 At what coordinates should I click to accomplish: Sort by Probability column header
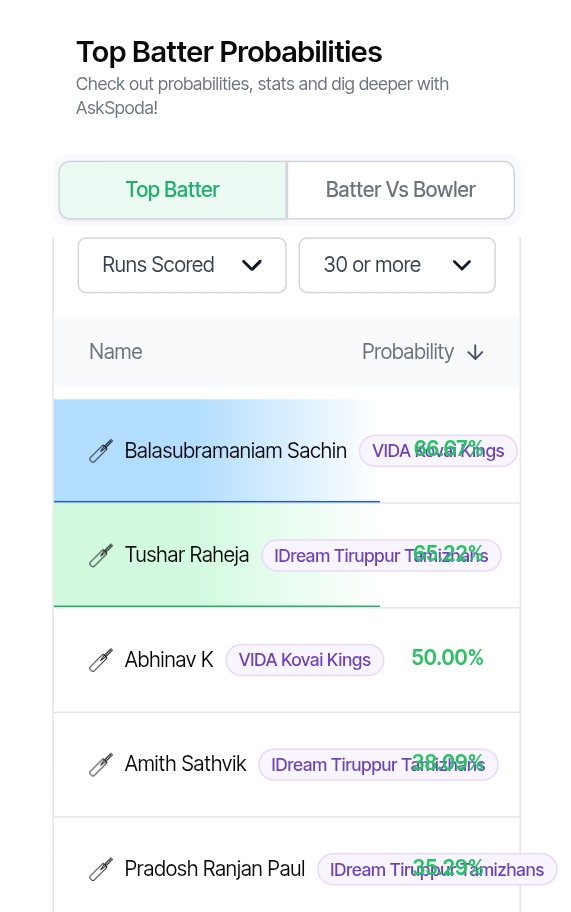click(x=408, y=352)
